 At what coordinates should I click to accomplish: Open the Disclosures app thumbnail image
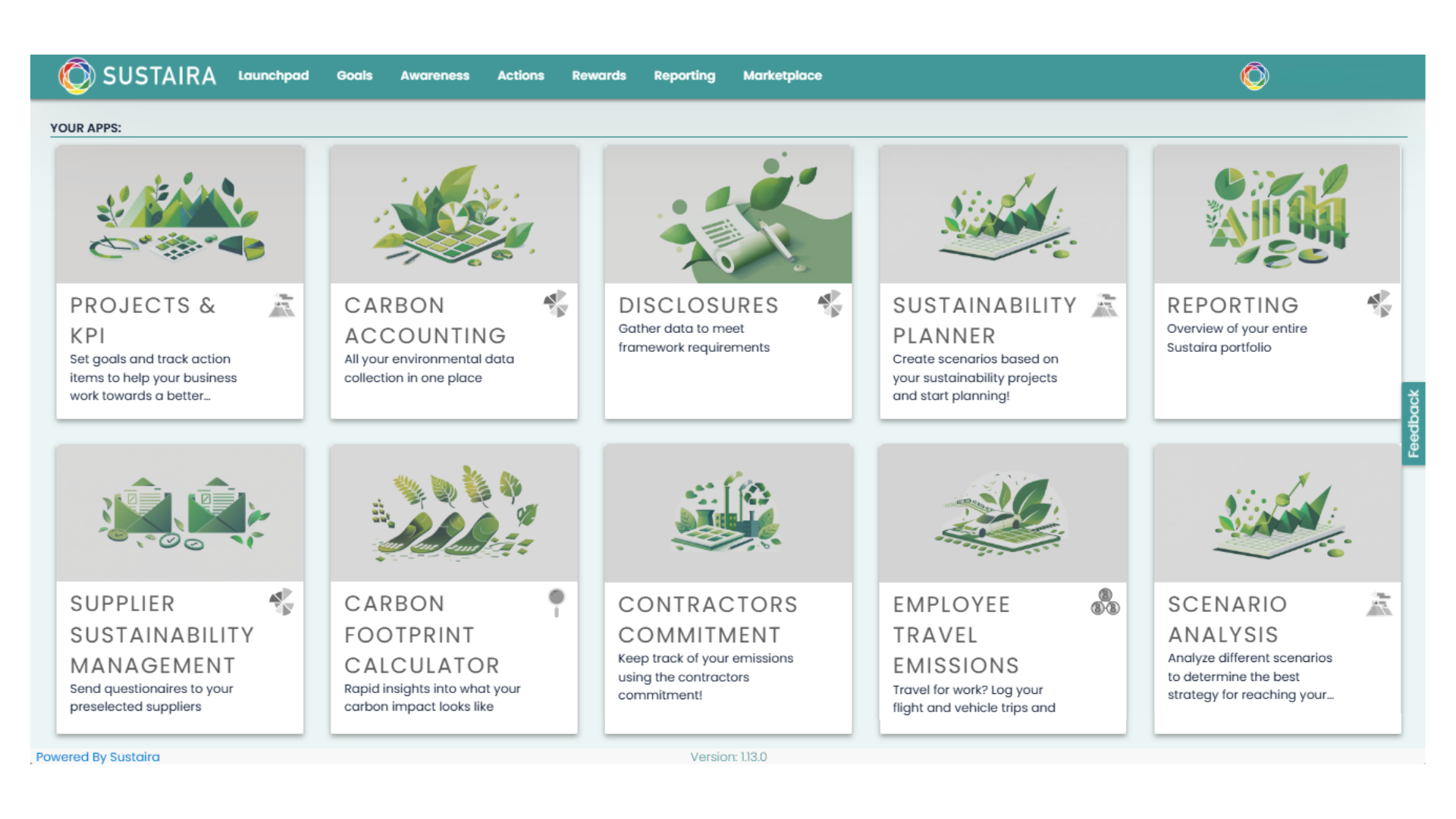728,215
